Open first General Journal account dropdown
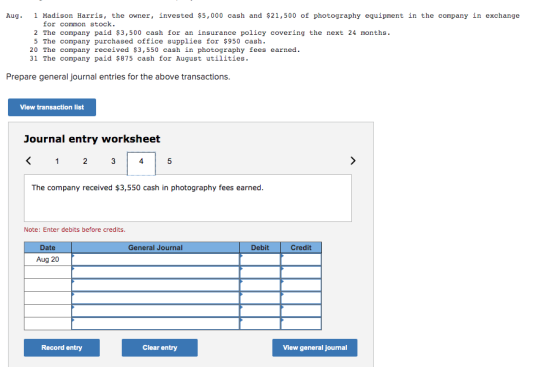Viewport: 560px width, 367px height. (155, 260)
